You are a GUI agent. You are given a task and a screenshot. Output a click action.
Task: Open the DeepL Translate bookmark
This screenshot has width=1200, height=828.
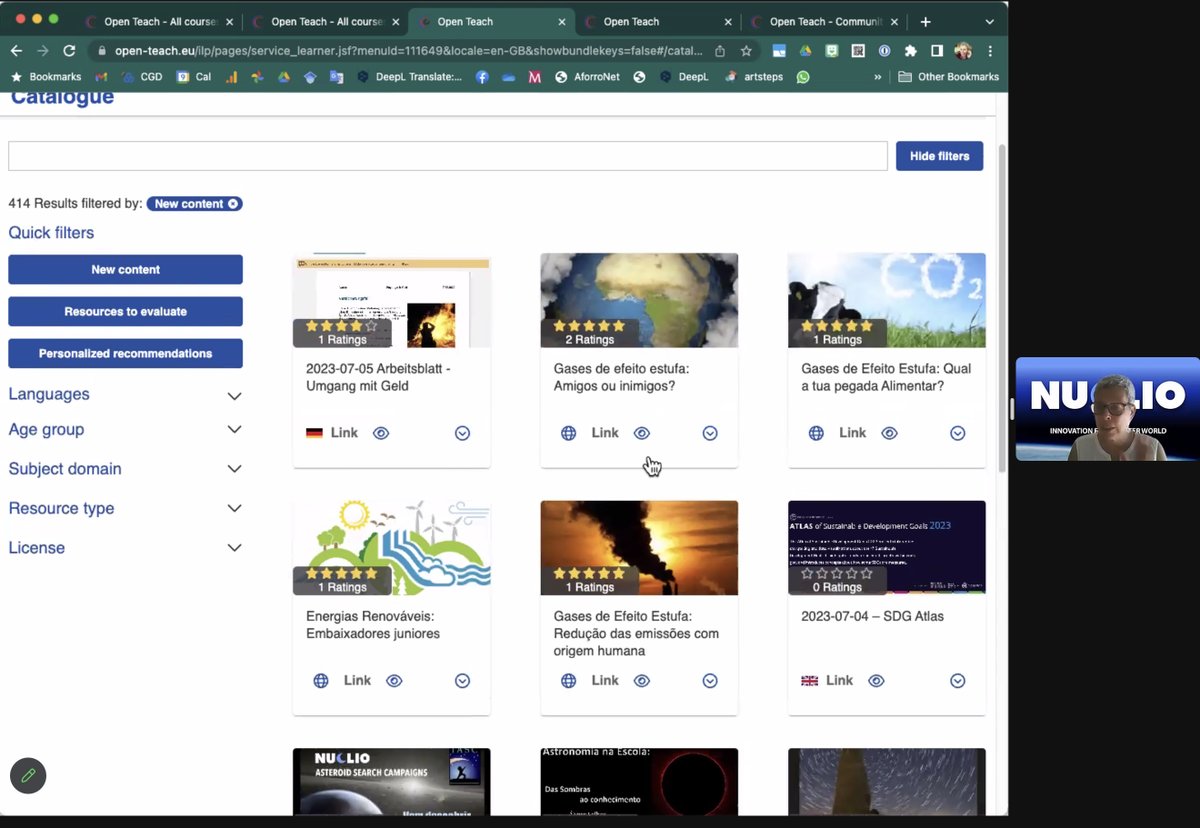click(410, 77)
